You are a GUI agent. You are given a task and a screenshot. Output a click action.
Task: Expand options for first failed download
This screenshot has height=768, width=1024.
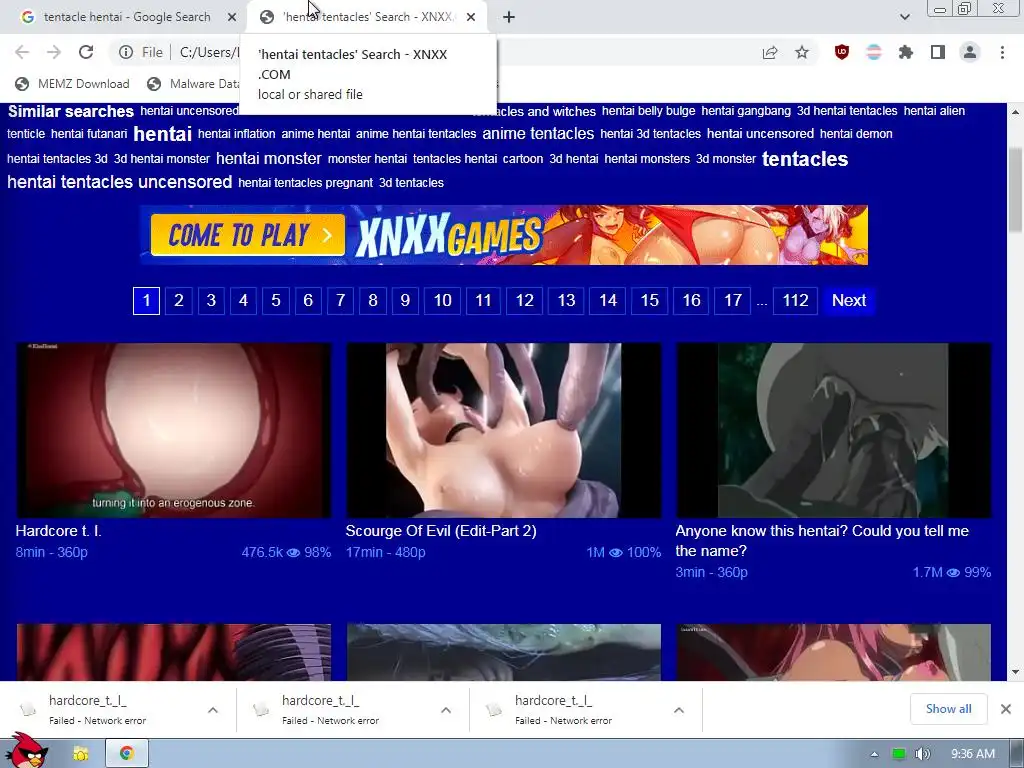213,710
